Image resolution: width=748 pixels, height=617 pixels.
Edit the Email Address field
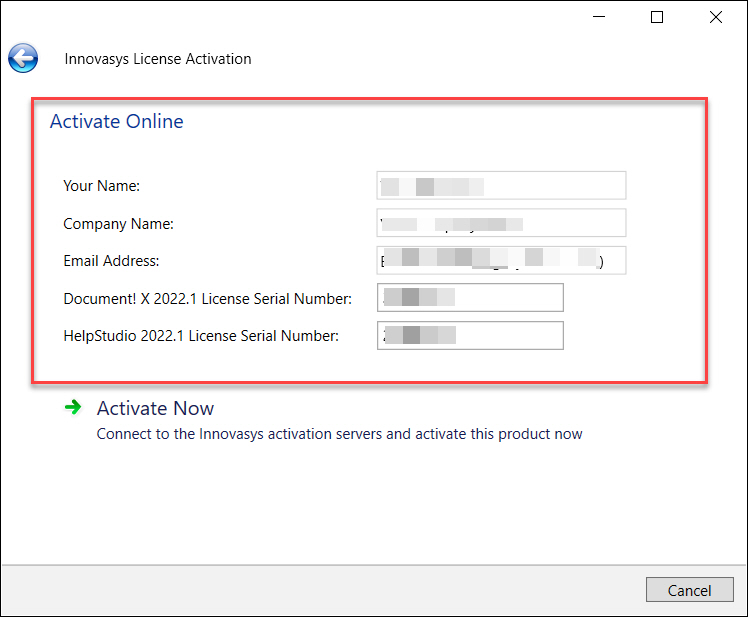(x=501, y=261)
